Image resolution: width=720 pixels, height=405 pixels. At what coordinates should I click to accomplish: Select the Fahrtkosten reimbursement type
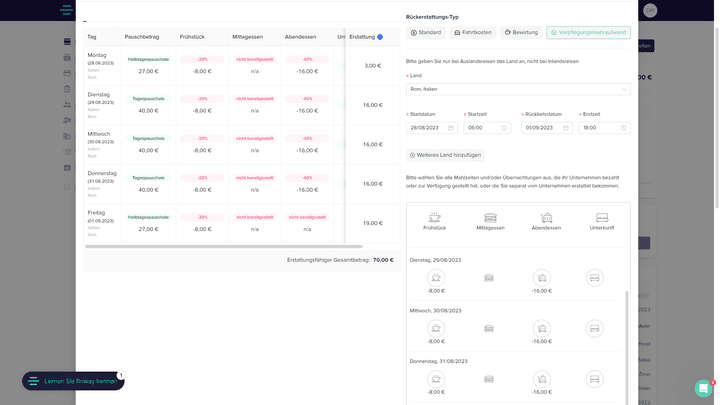coord(473,33)
